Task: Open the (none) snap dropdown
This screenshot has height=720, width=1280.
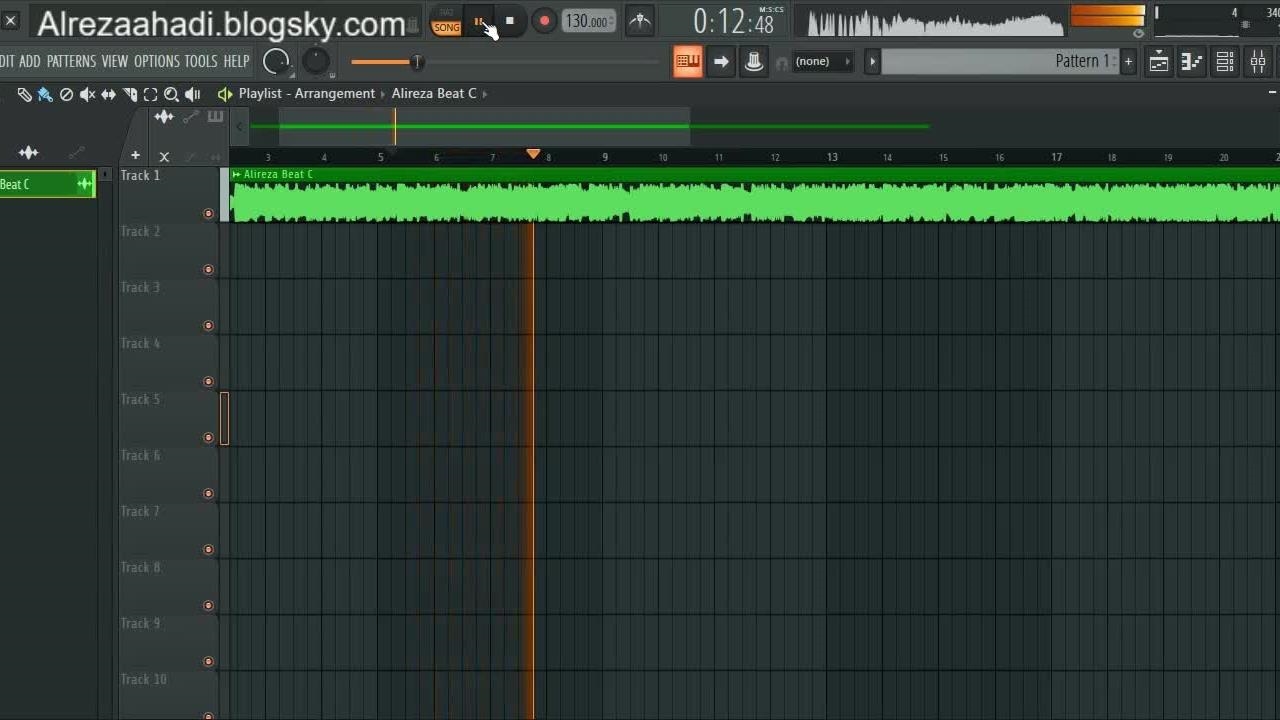Action: tap(822, 62)
